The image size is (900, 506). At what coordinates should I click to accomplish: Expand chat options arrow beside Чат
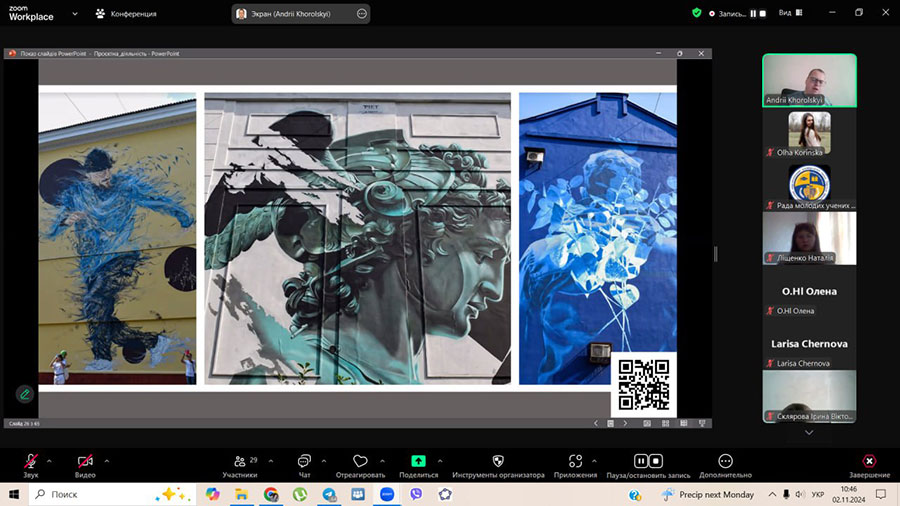tap(324, 461)
